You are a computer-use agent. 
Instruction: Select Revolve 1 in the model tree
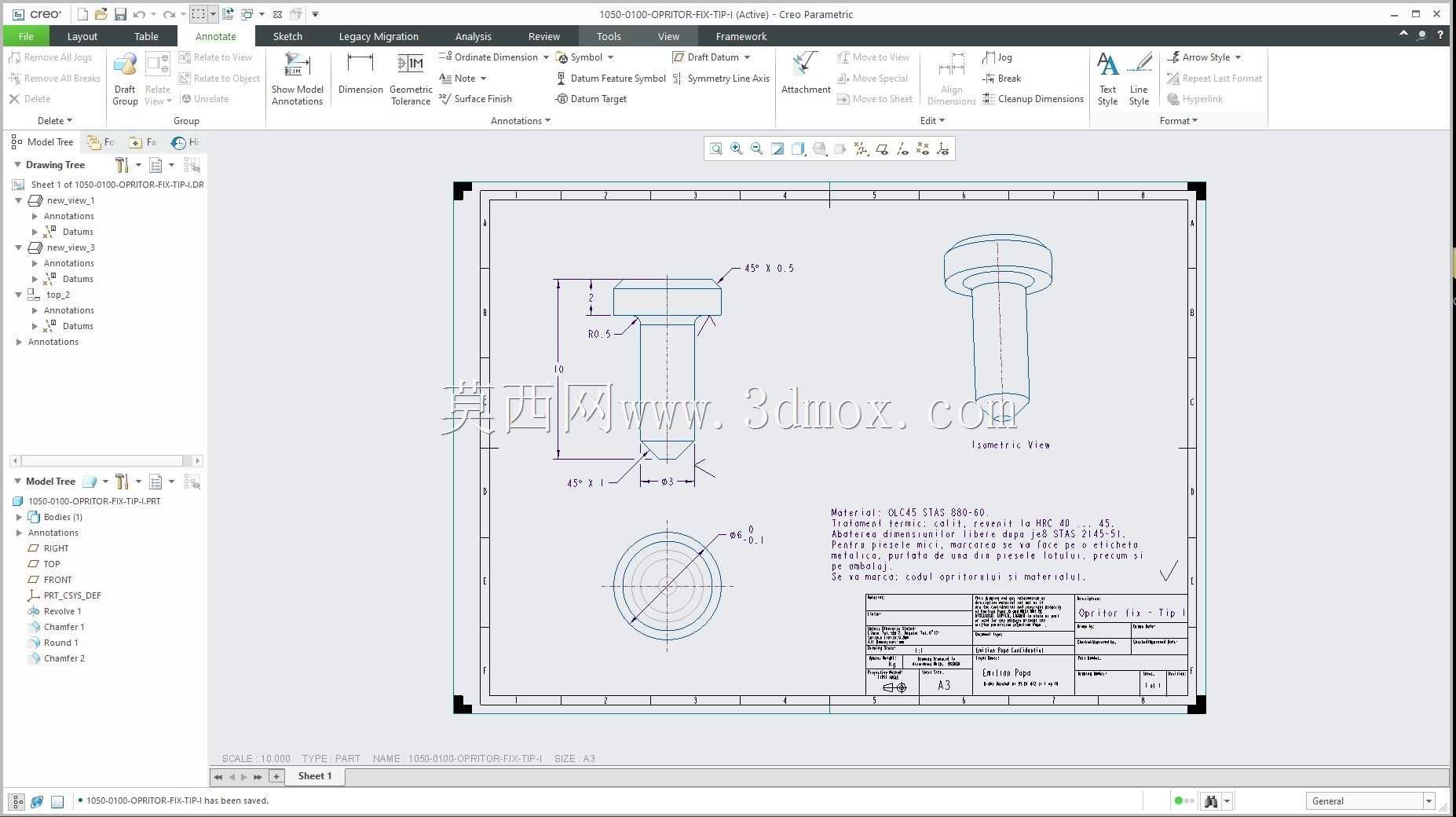(x=62, y=611)
